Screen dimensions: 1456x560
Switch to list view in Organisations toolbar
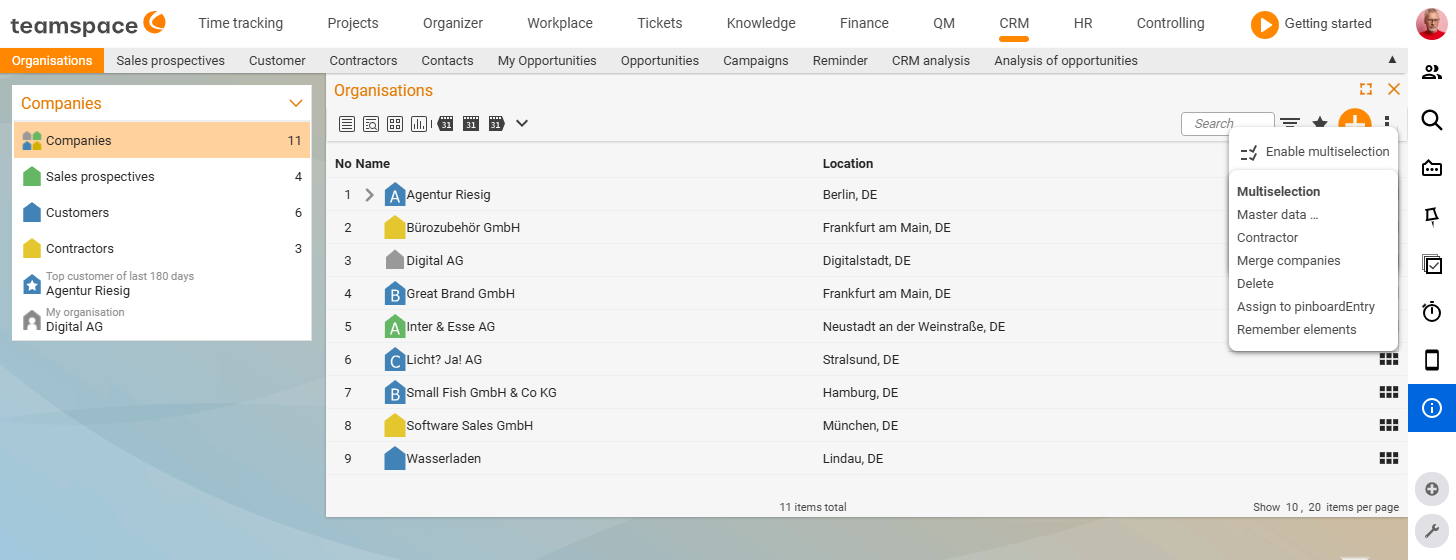coord(347,124)
